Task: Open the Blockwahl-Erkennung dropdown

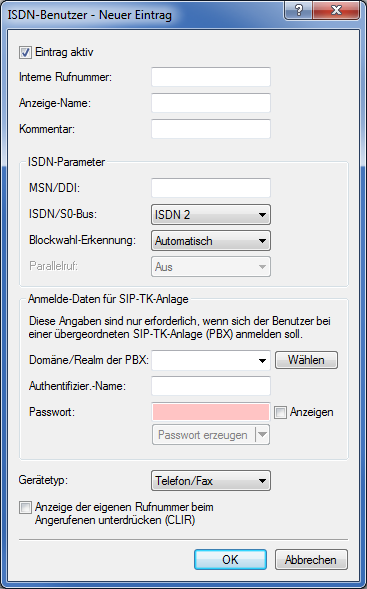Action: [211, 241]
